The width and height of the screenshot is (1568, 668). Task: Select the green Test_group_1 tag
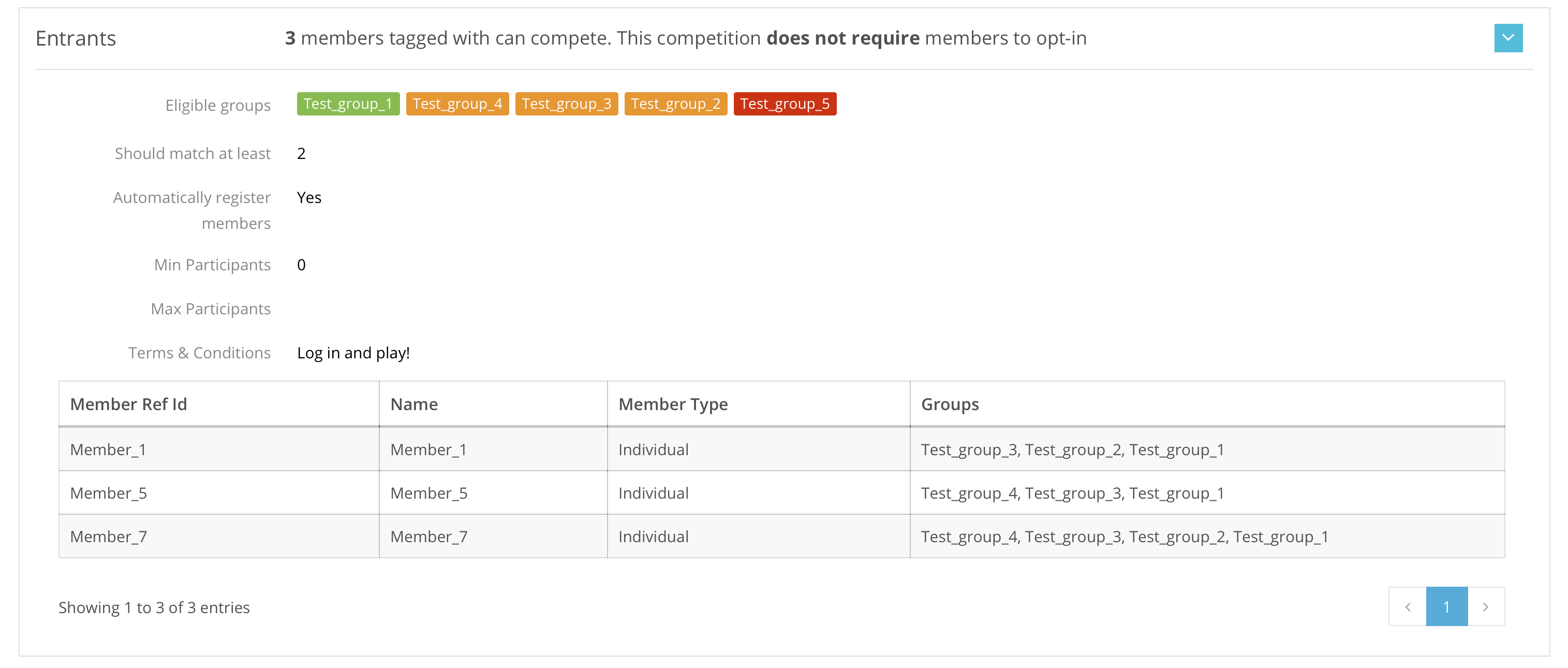348,104
